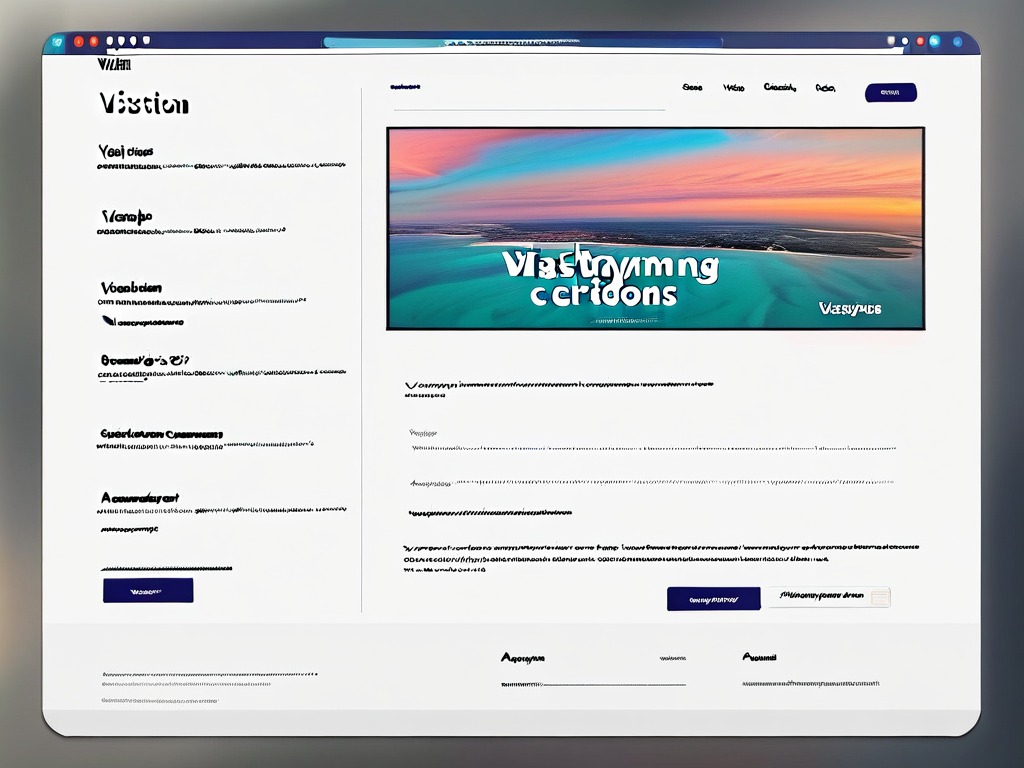Click the blue icon at title bar's far left
The height and width of the screenshot is (768, 1024).
(x=57, y=42)
